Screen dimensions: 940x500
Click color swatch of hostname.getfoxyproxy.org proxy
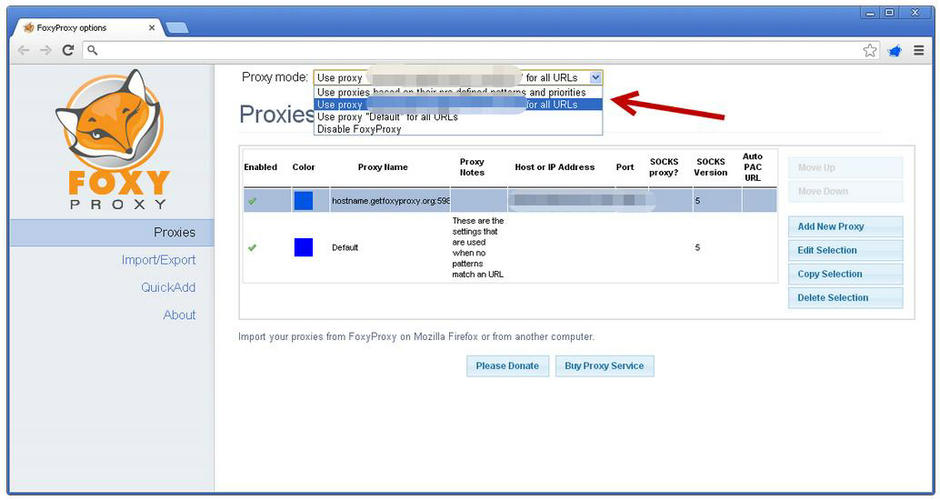303,201
